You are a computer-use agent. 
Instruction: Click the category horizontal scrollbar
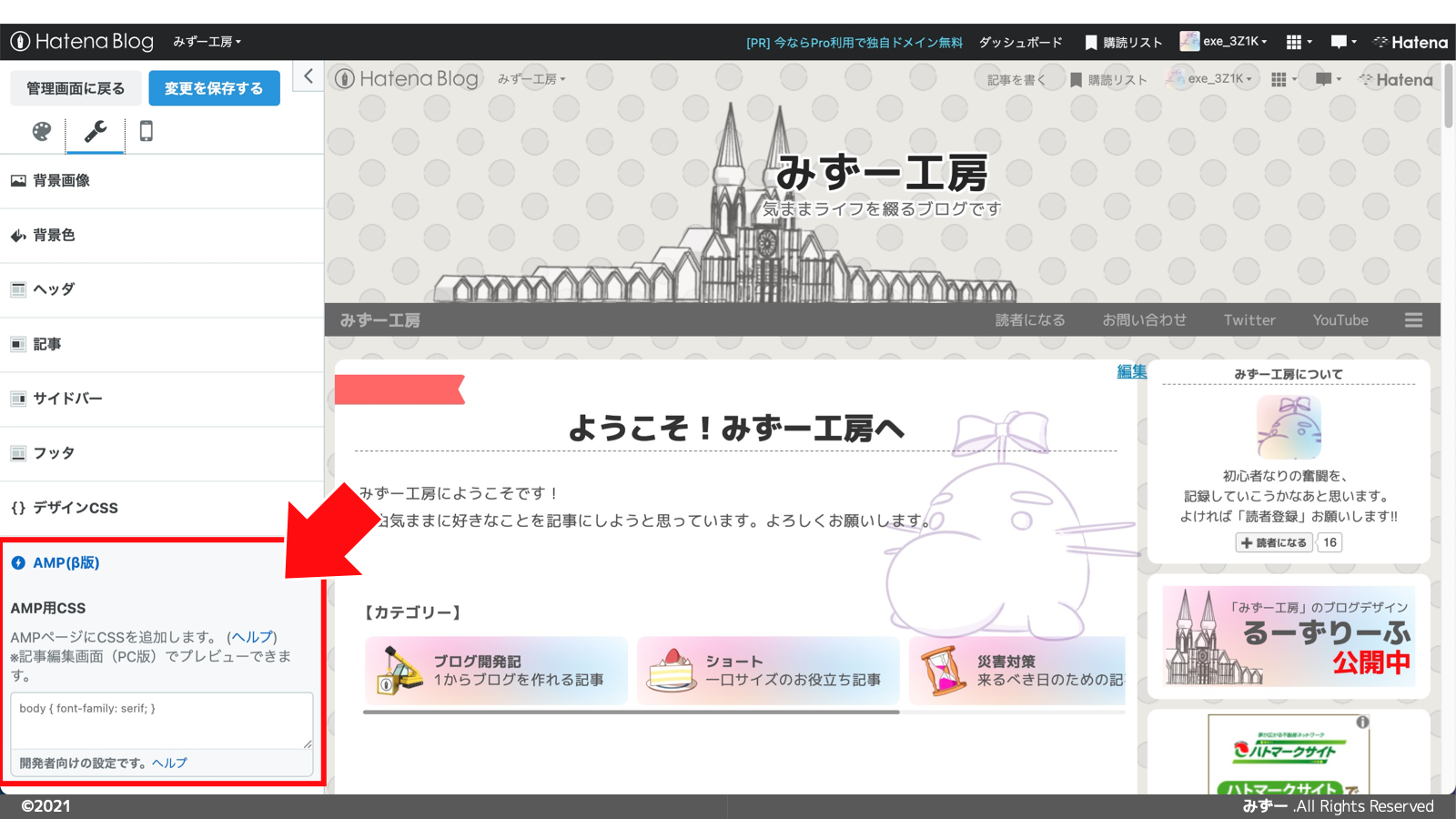coord(632,713)
